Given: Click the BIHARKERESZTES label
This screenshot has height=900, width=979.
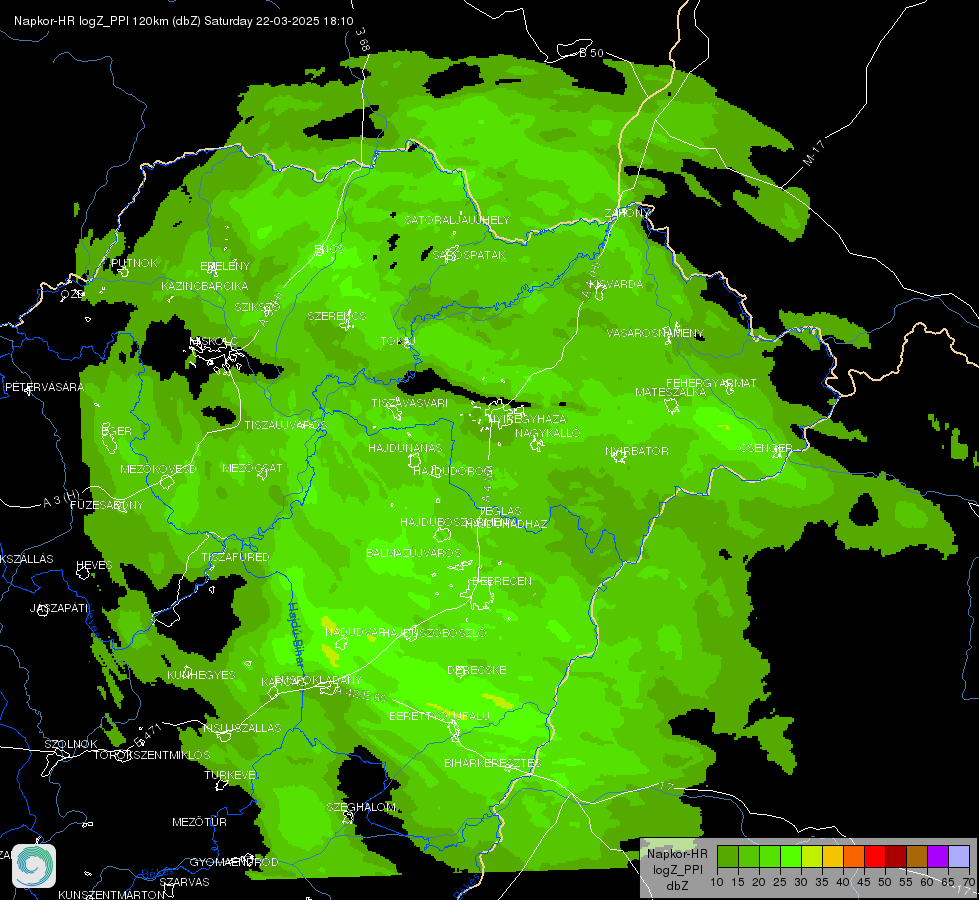Looking at the screenshot, I should [x=493, y=763].
